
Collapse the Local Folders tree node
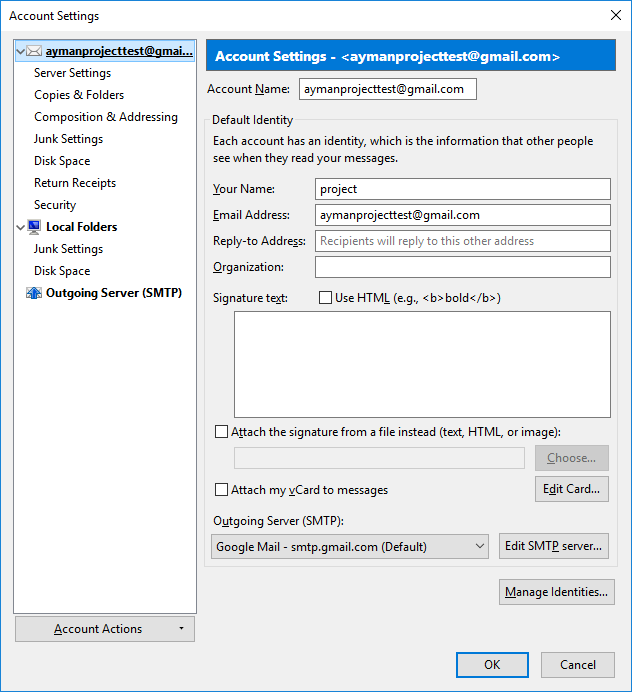click(x=20, y=228)
